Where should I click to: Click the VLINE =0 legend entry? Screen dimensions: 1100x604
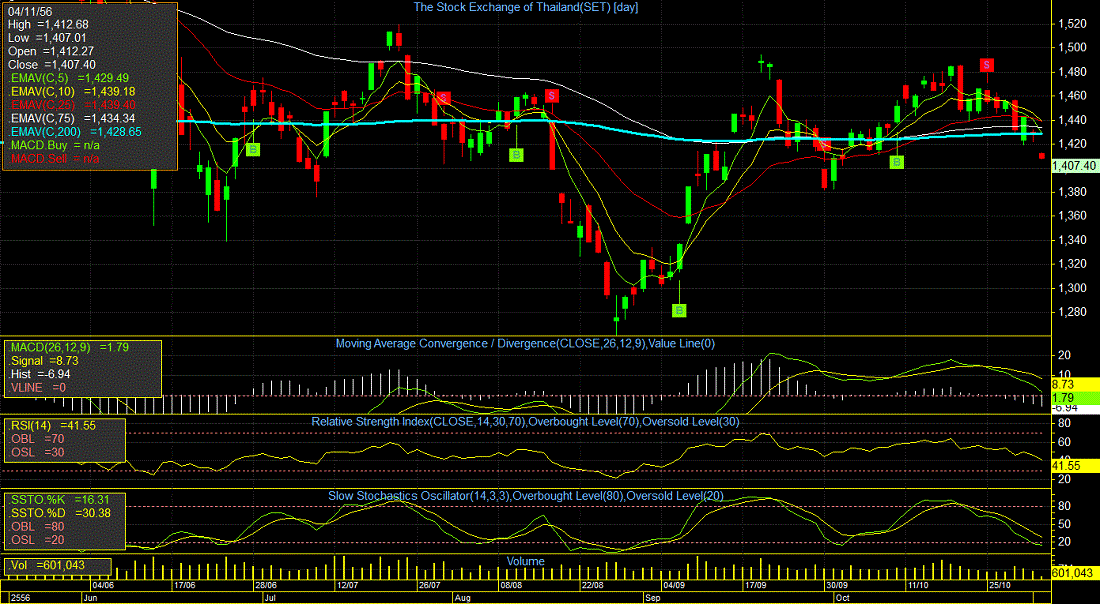[x=37, y=387]
